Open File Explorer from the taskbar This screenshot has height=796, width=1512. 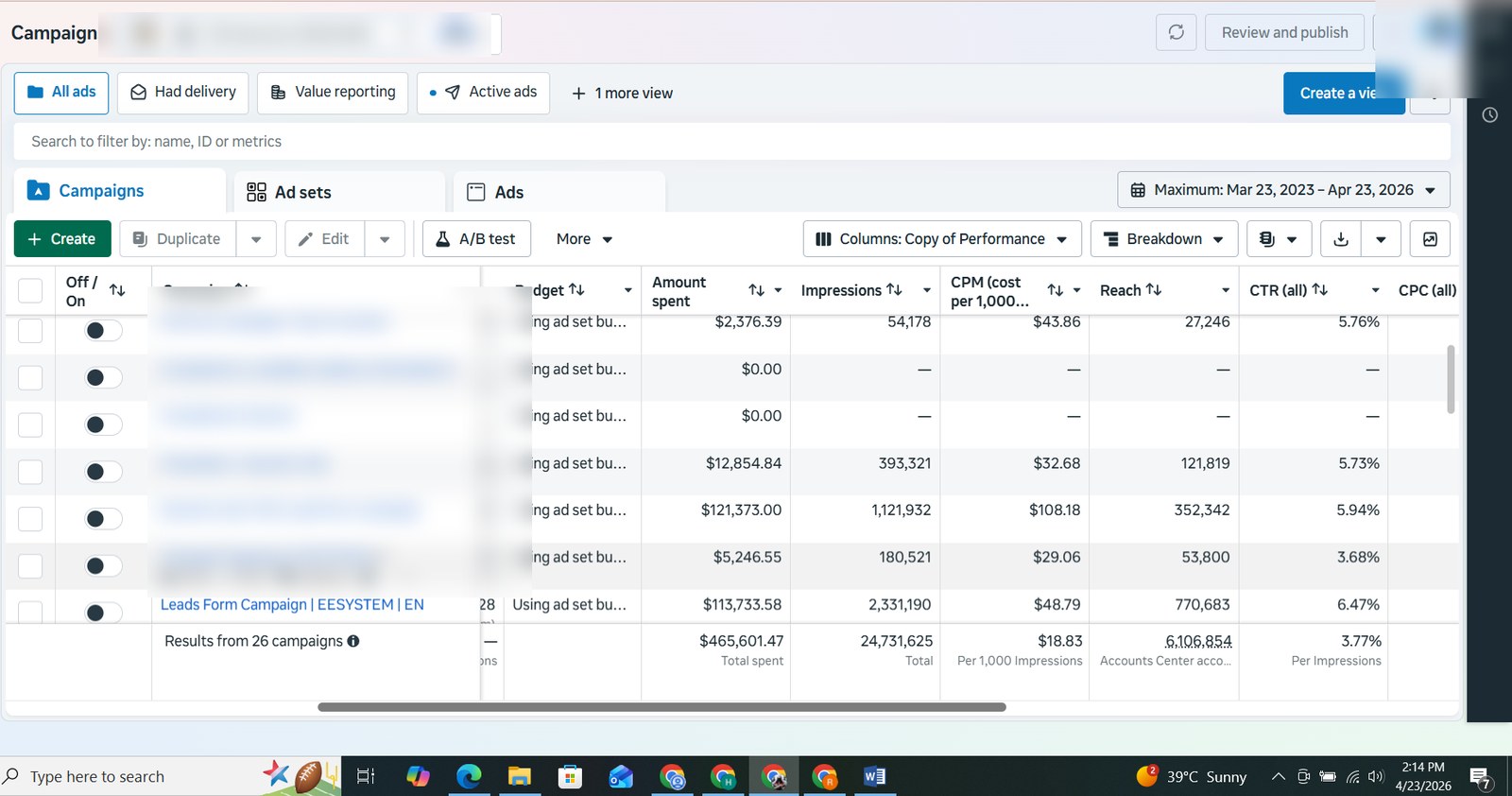pos(520,776)
